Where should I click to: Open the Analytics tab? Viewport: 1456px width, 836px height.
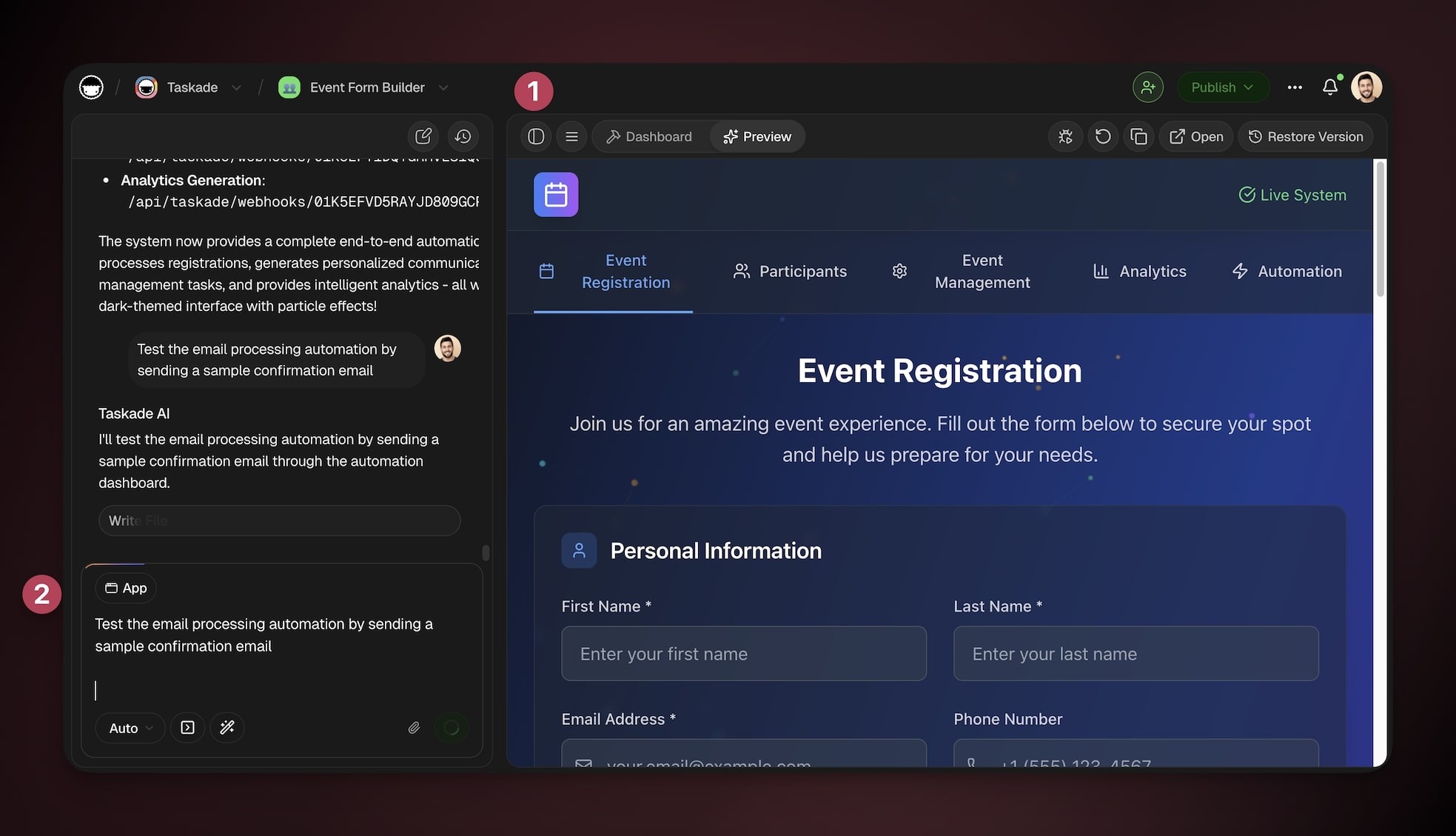[x=1140, y=271]
